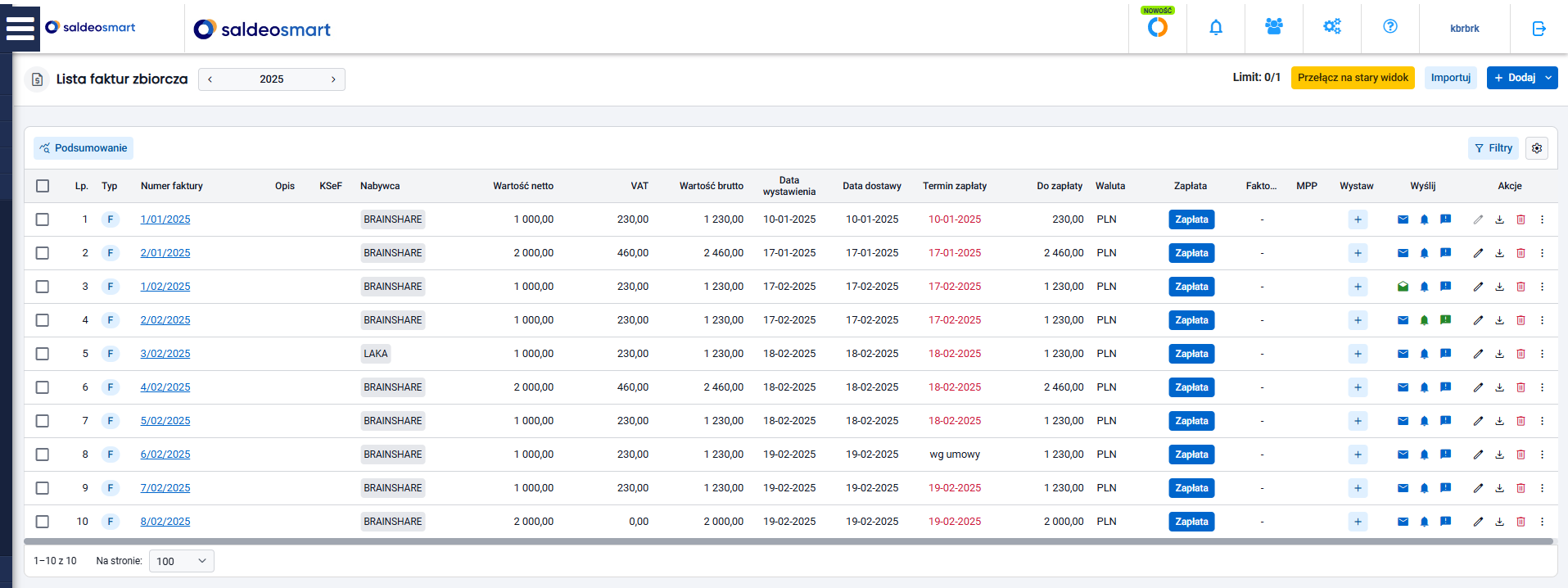
Task: Click the table horizontal scrollbar
Action: pos(789,541)
